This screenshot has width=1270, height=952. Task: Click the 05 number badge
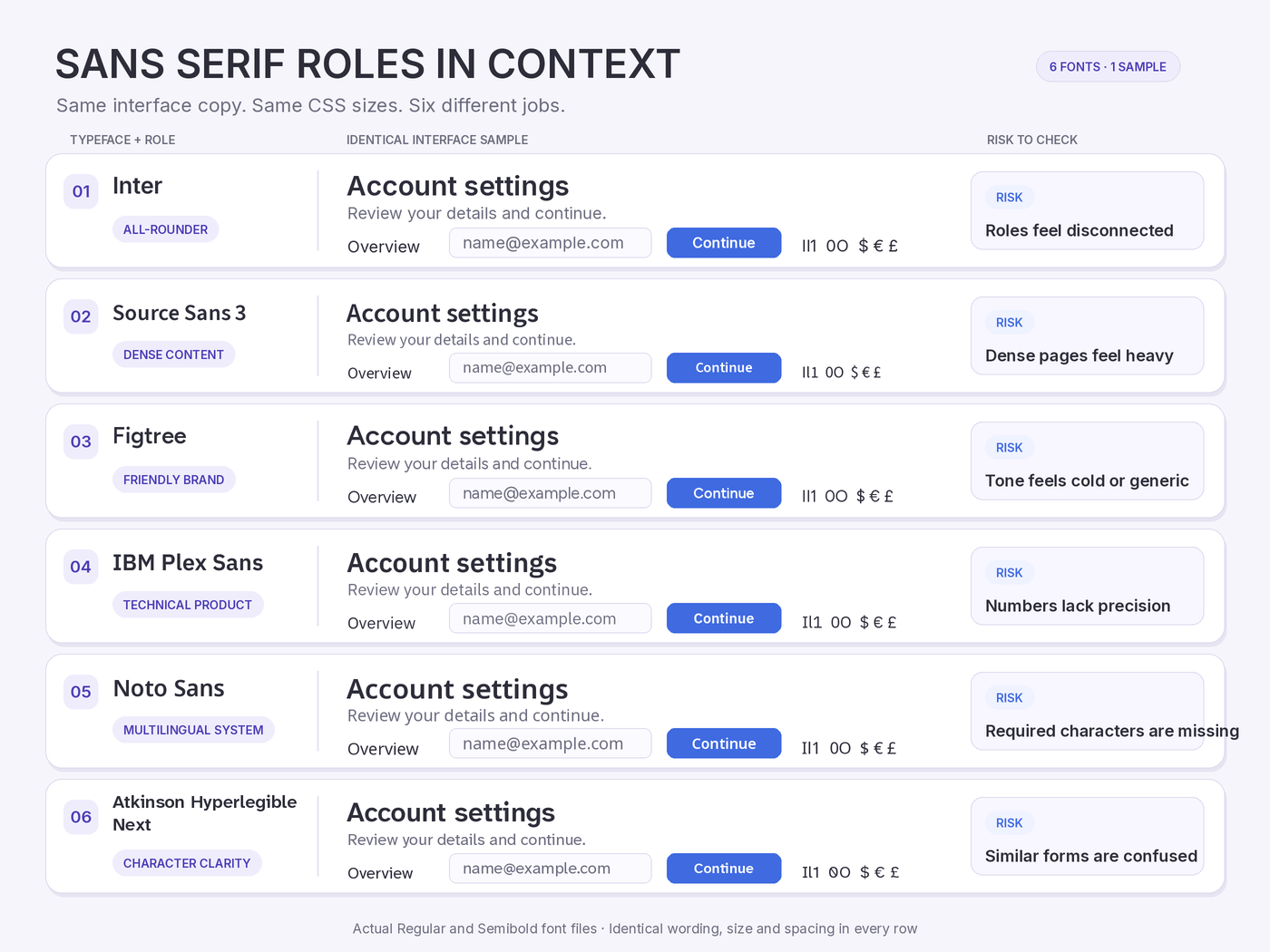[x=81, y=692]
